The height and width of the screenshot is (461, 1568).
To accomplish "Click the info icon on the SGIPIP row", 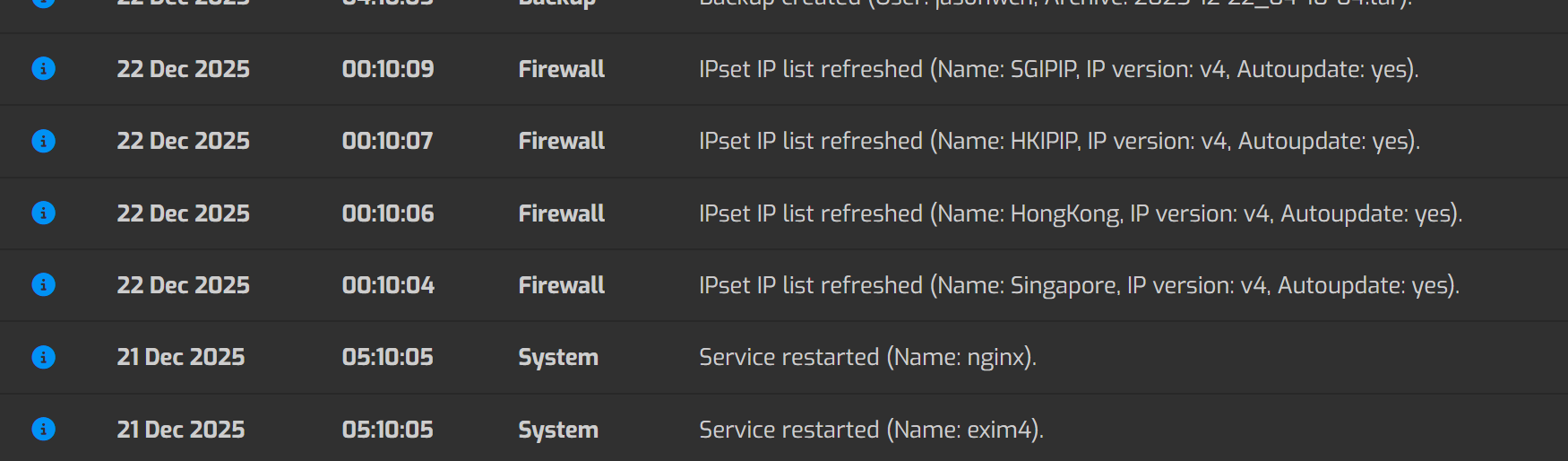I will pos(43,69).
